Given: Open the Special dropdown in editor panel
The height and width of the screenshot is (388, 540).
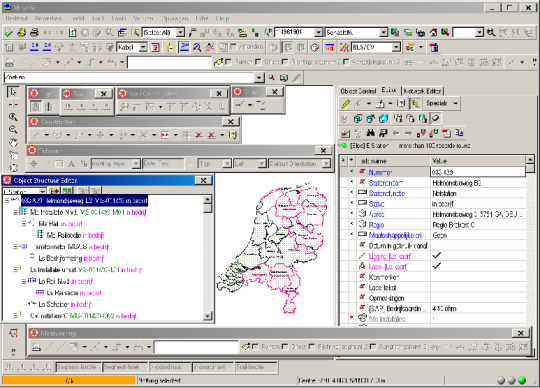Looking at the screenshot, I should [456, 103].
